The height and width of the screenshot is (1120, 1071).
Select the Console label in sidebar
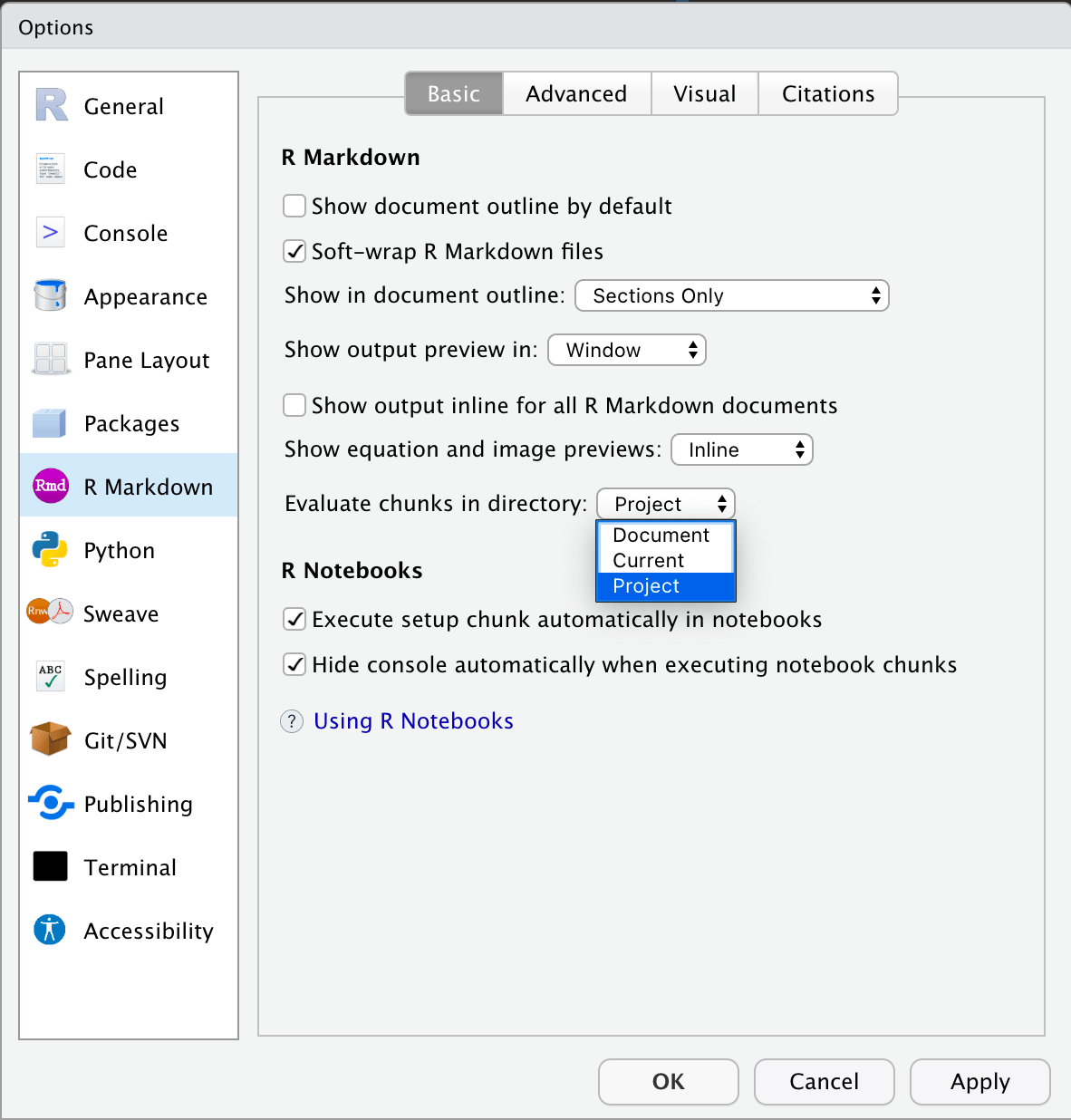tap(126, 234)
